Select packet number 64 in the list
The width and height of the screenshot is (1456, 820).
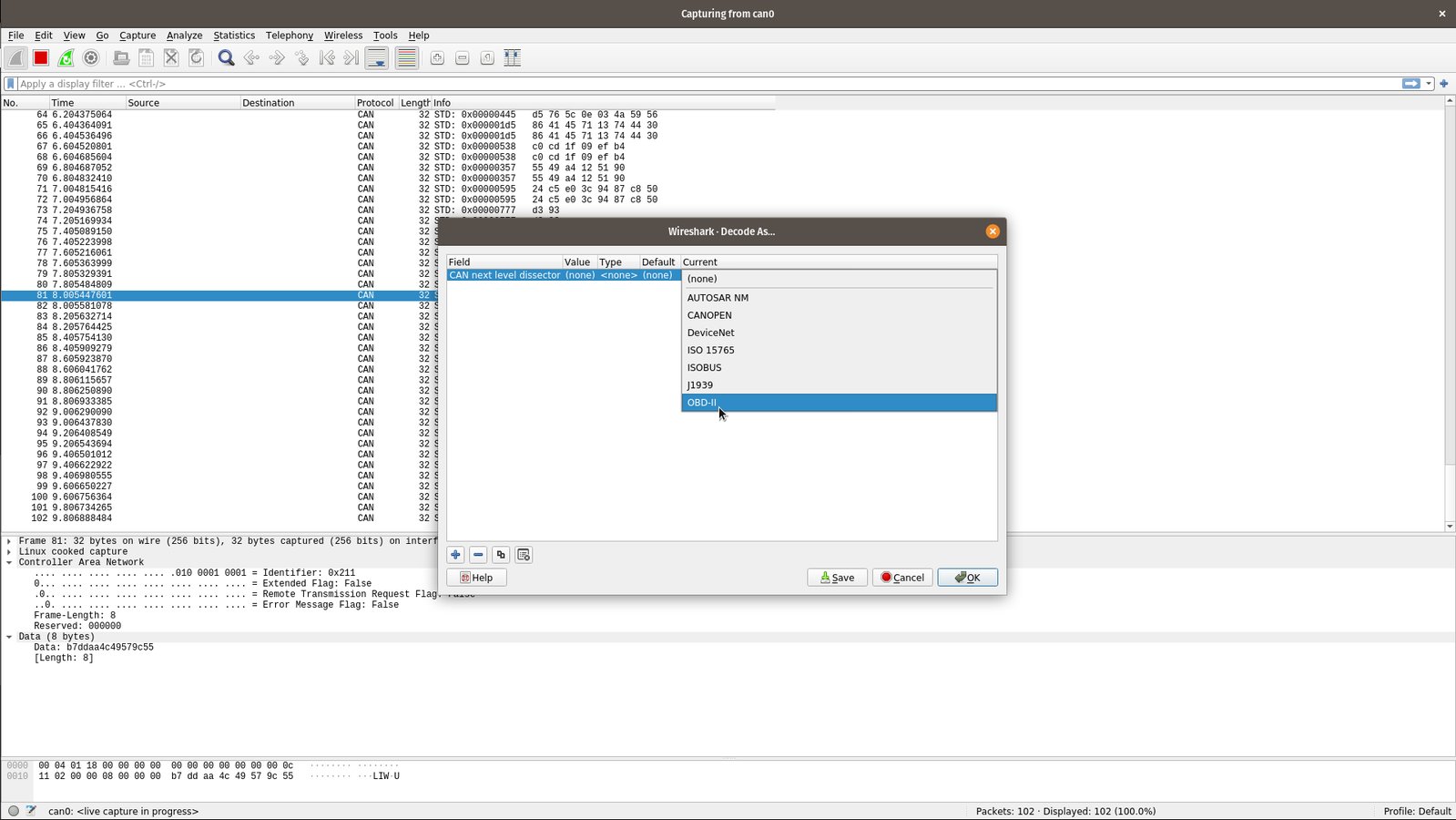(x=388, y=115)
